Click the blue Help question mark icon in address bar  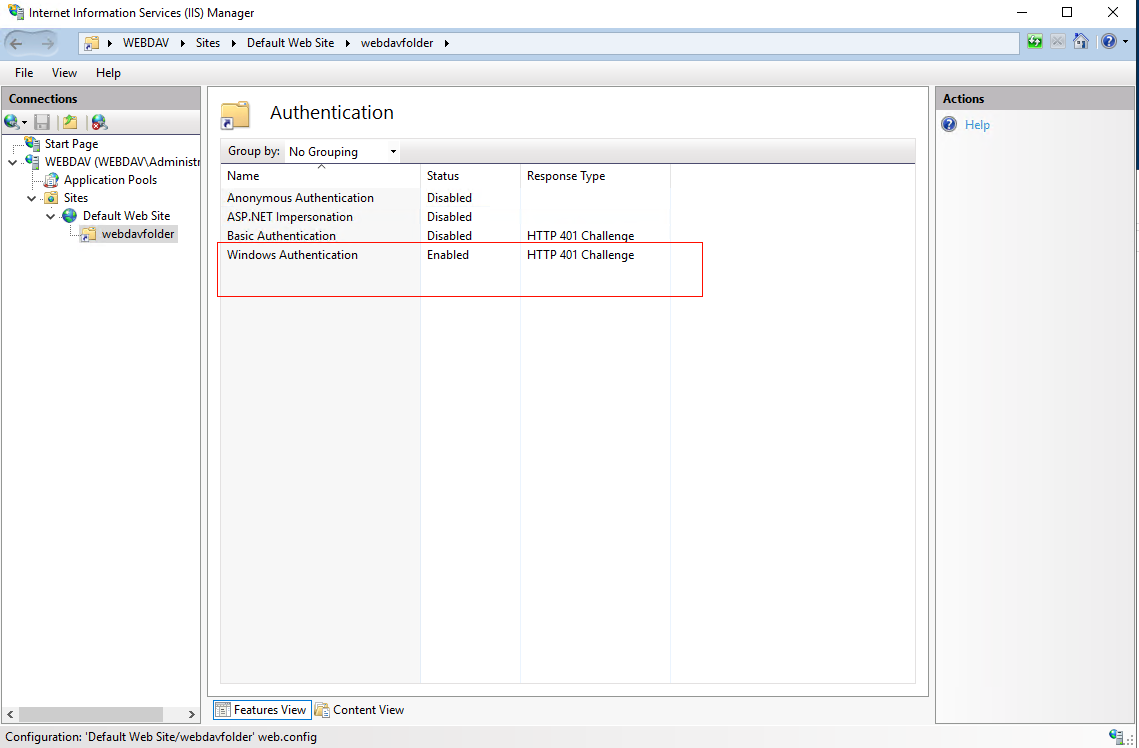tap(1108, 41)
